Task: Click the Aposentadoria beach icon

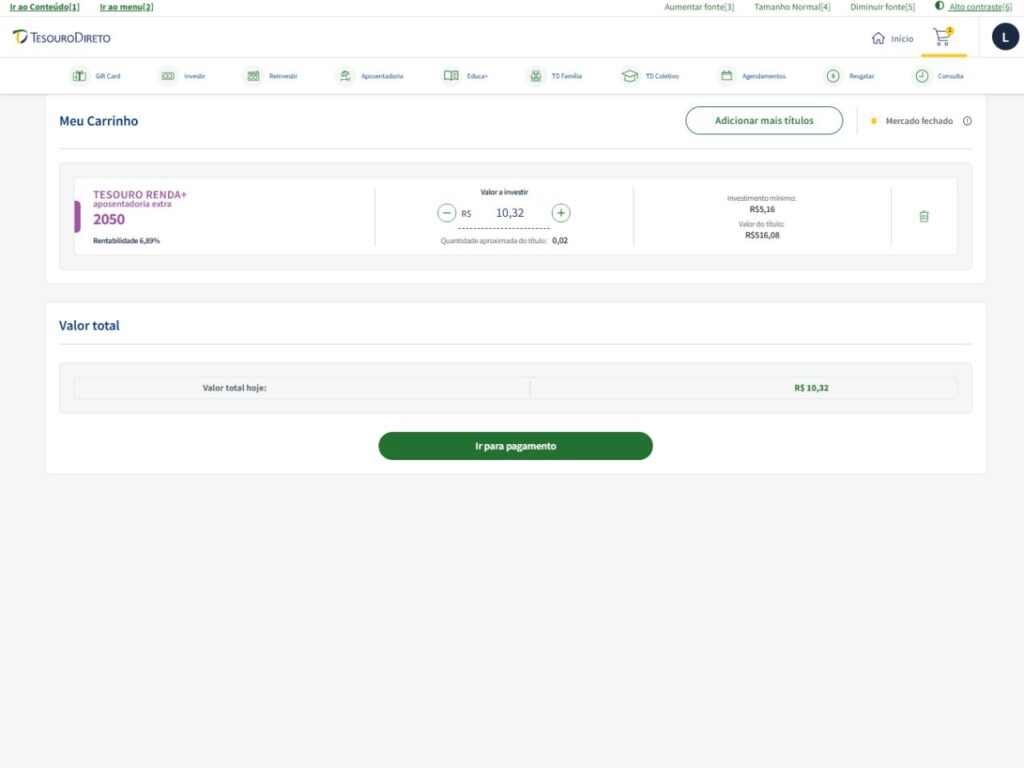Action: tap(345, 76)
